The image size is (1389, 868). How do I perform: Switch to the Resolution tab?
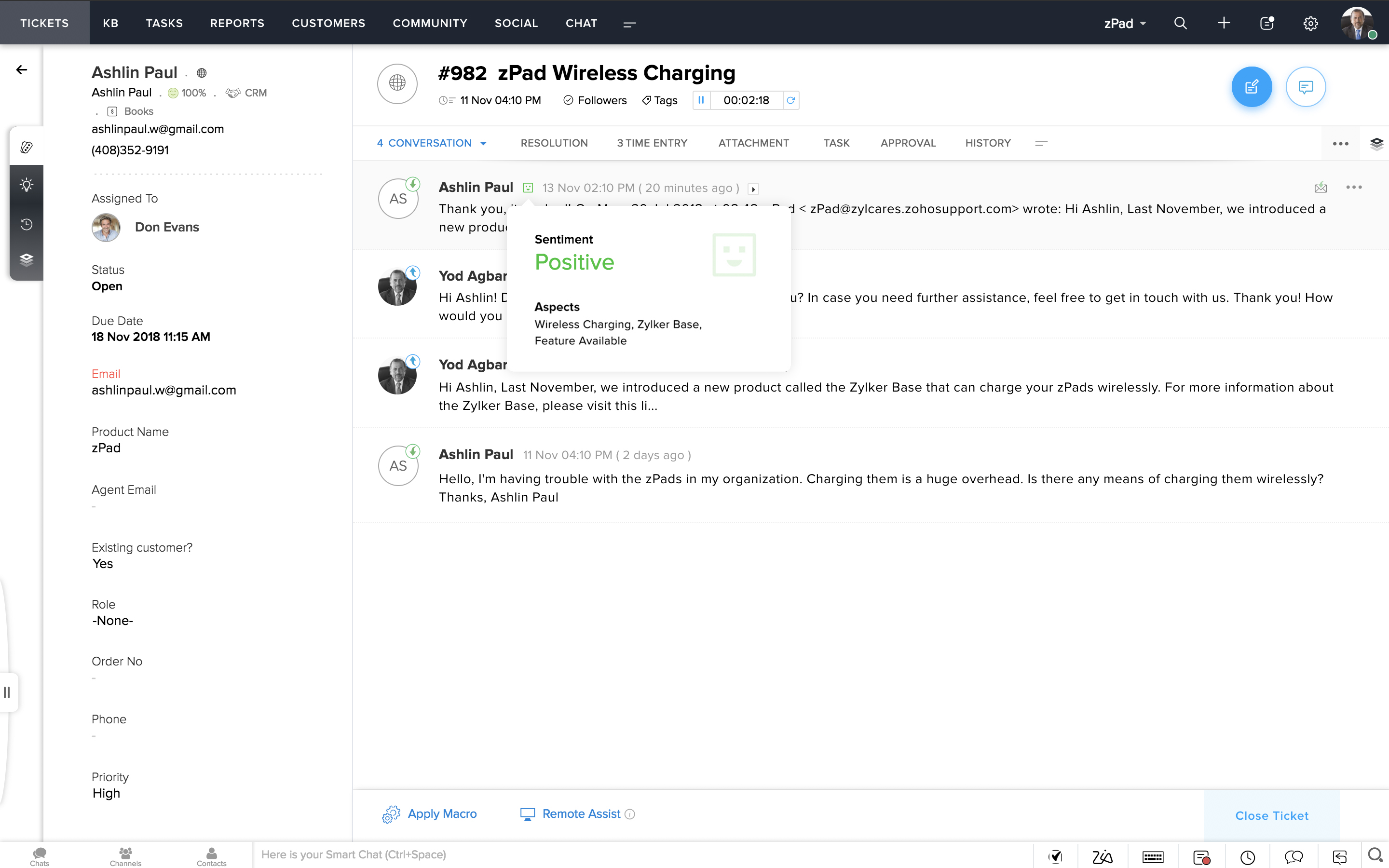coord(554,143)
